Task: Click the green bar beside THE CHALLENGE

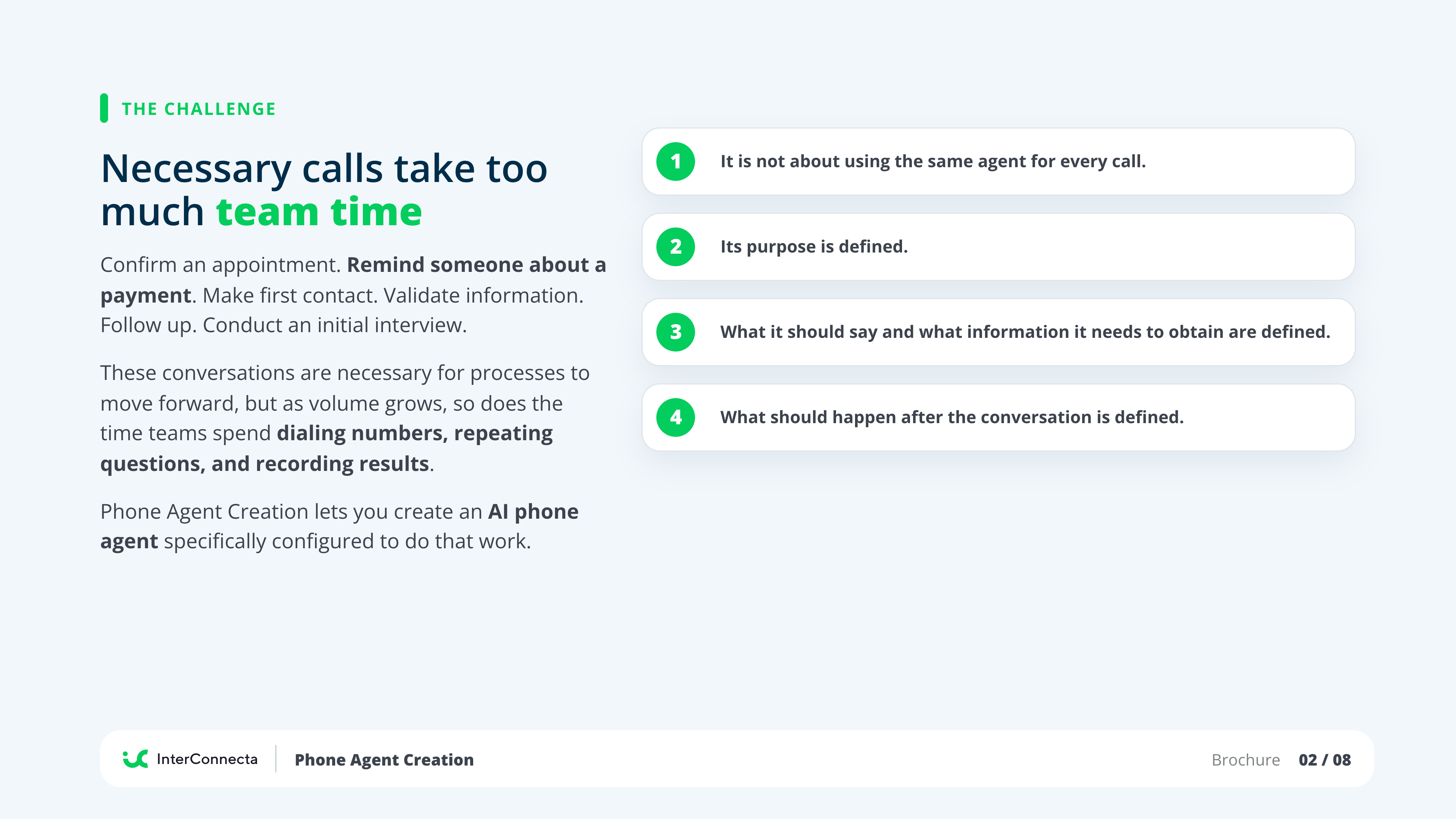Action: pos(104,108)
